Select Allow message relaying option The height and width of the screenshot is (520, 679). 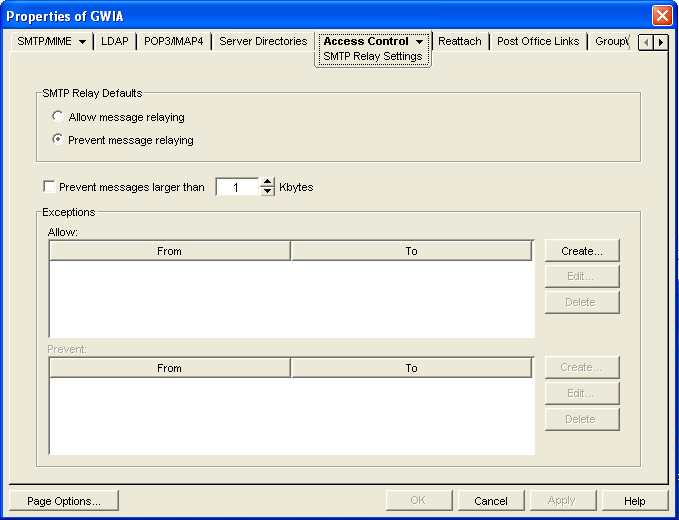58,117
